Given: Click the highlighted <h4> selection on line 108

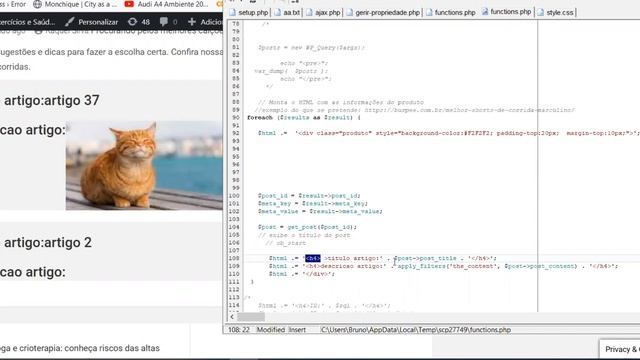Looking at the screenshot, I should pyautogui.click(x=313, y=258).
